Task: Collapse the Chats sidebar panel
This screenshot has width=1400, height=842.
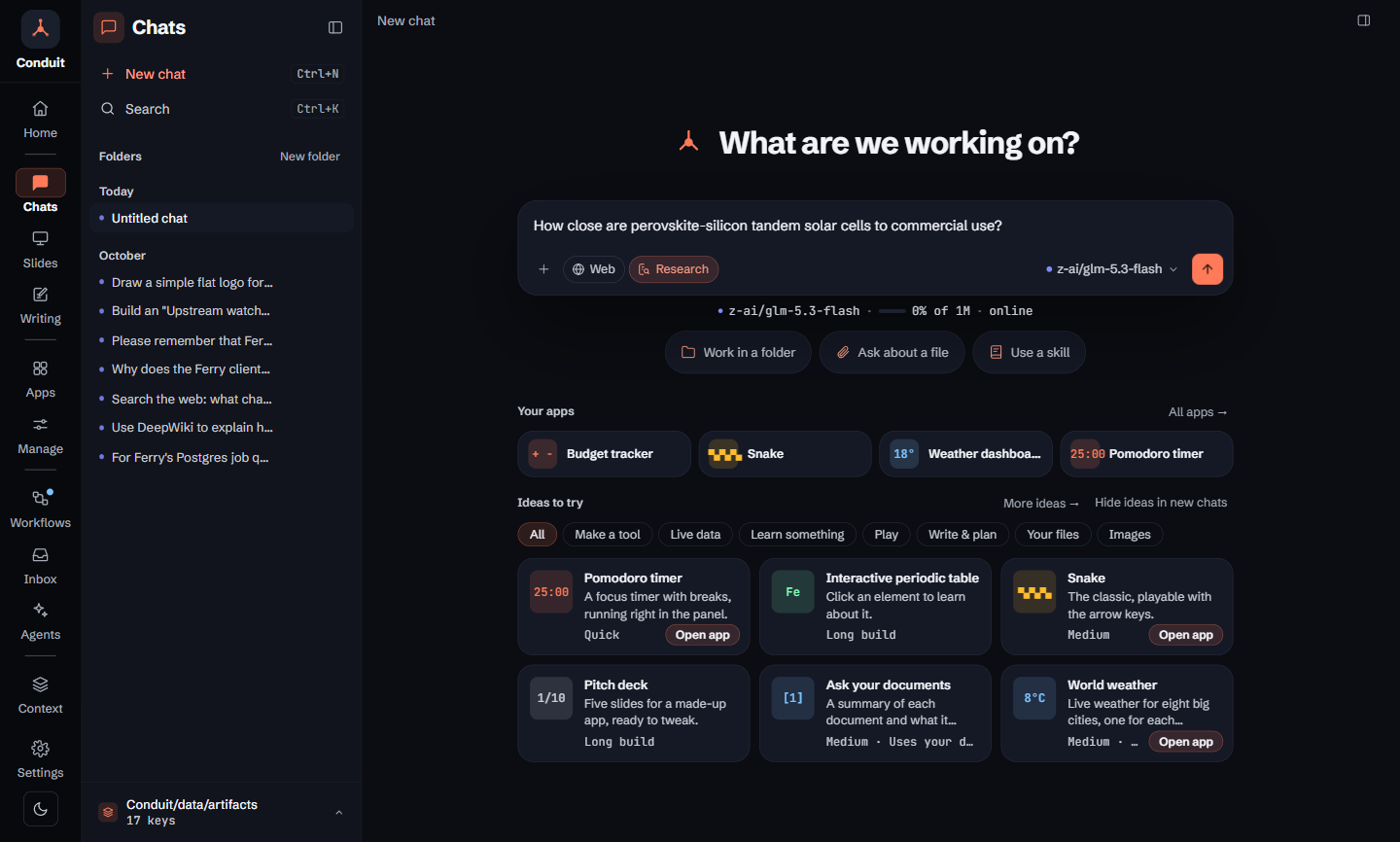Action: pyautogui.click(x=335, y=27)
